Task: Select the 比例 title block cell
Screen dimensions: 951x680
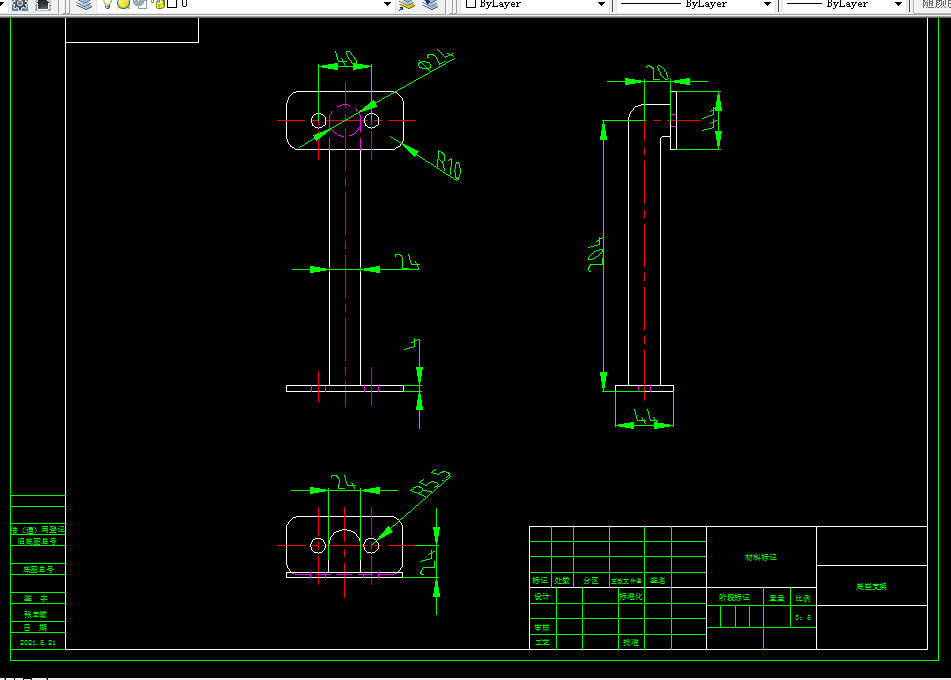Action: click(x=802, y=598)
